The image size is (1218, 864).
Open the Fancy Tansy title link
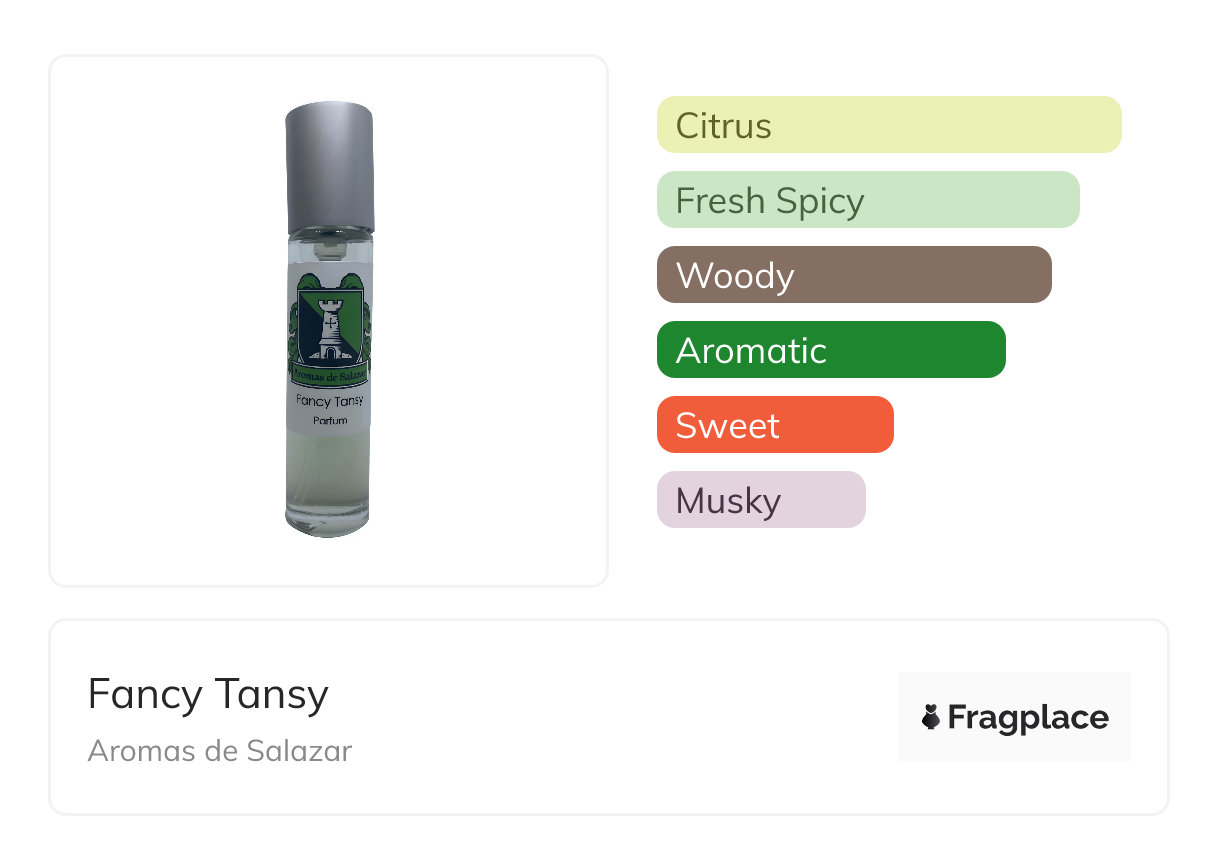tap(208, 694)
